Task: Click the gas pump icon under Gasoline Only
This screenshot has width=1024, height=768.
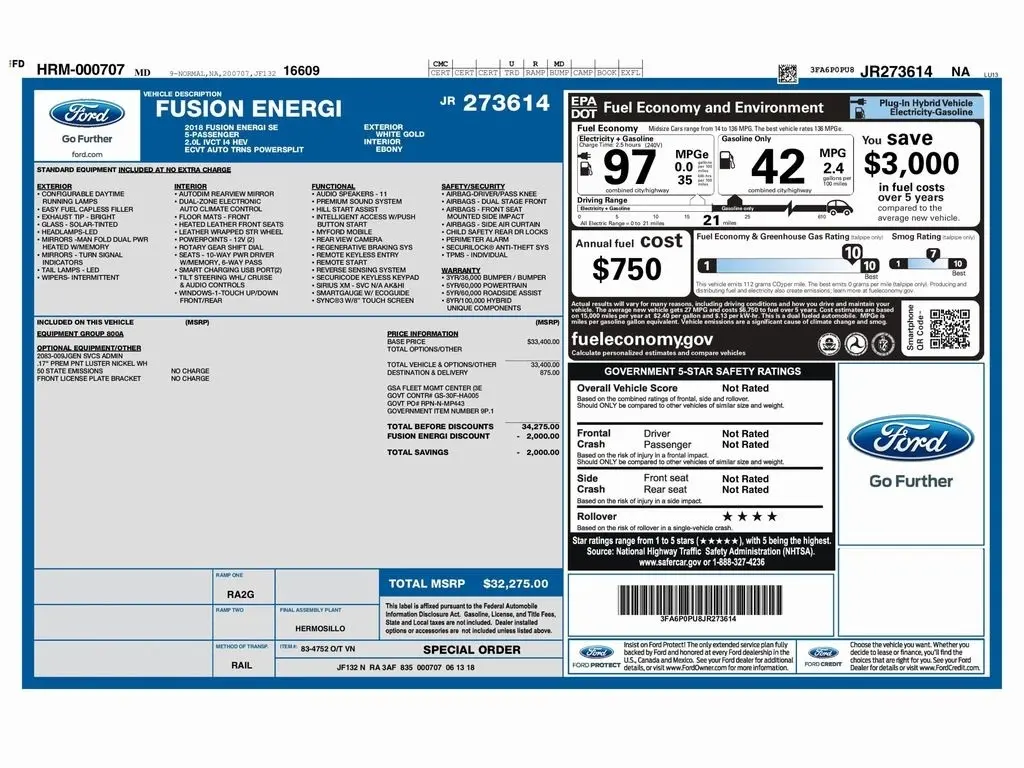Action: [x=727, y=161]
